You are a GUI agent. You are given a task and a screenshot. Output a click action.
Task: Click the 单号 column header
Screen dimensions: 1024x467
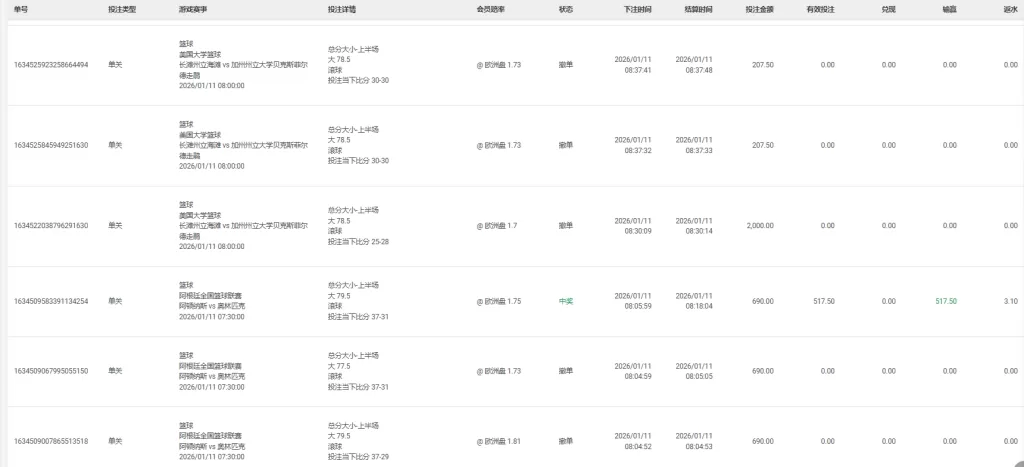20,8
